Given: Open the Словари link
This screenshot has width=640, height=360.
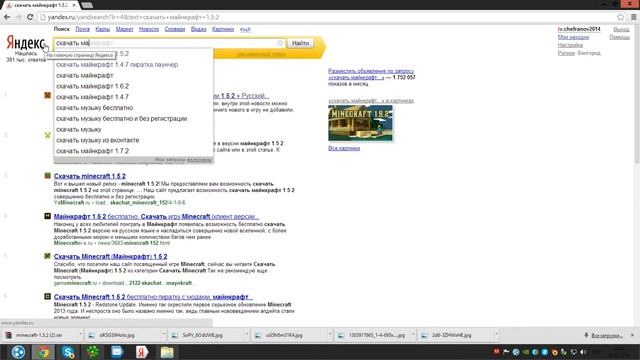Looking at the screenshot, I should [x=175, y=29].
